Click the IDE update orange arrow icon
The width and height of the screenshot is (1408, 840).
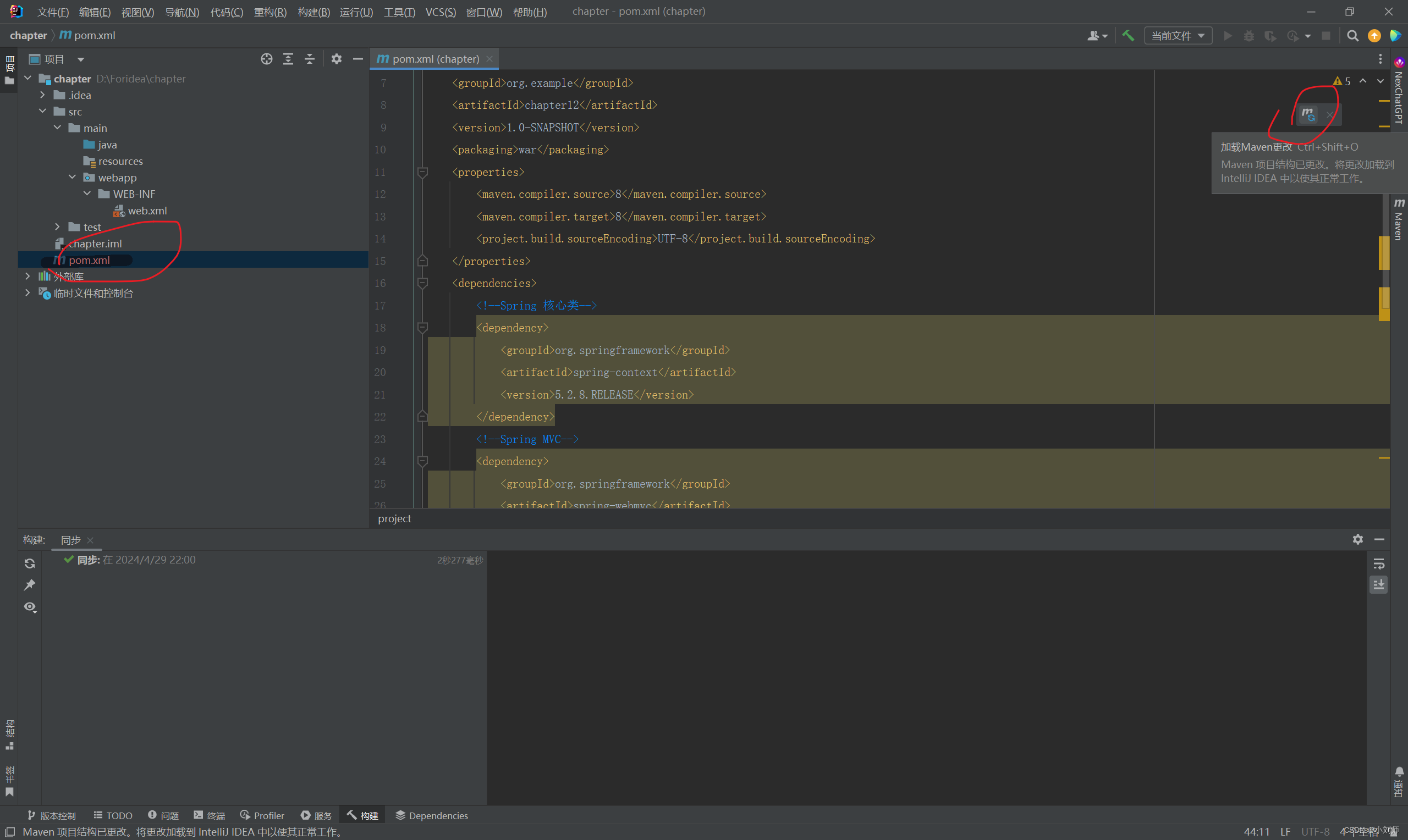coord(1374,36)
